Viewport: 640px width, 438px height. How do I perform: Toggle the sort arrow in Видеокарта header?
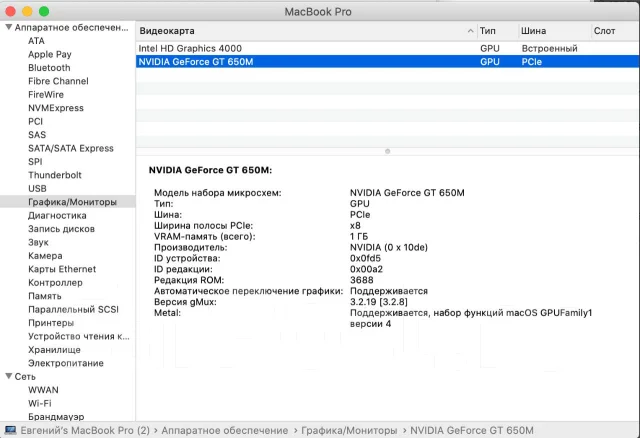[x=470, y=31]
